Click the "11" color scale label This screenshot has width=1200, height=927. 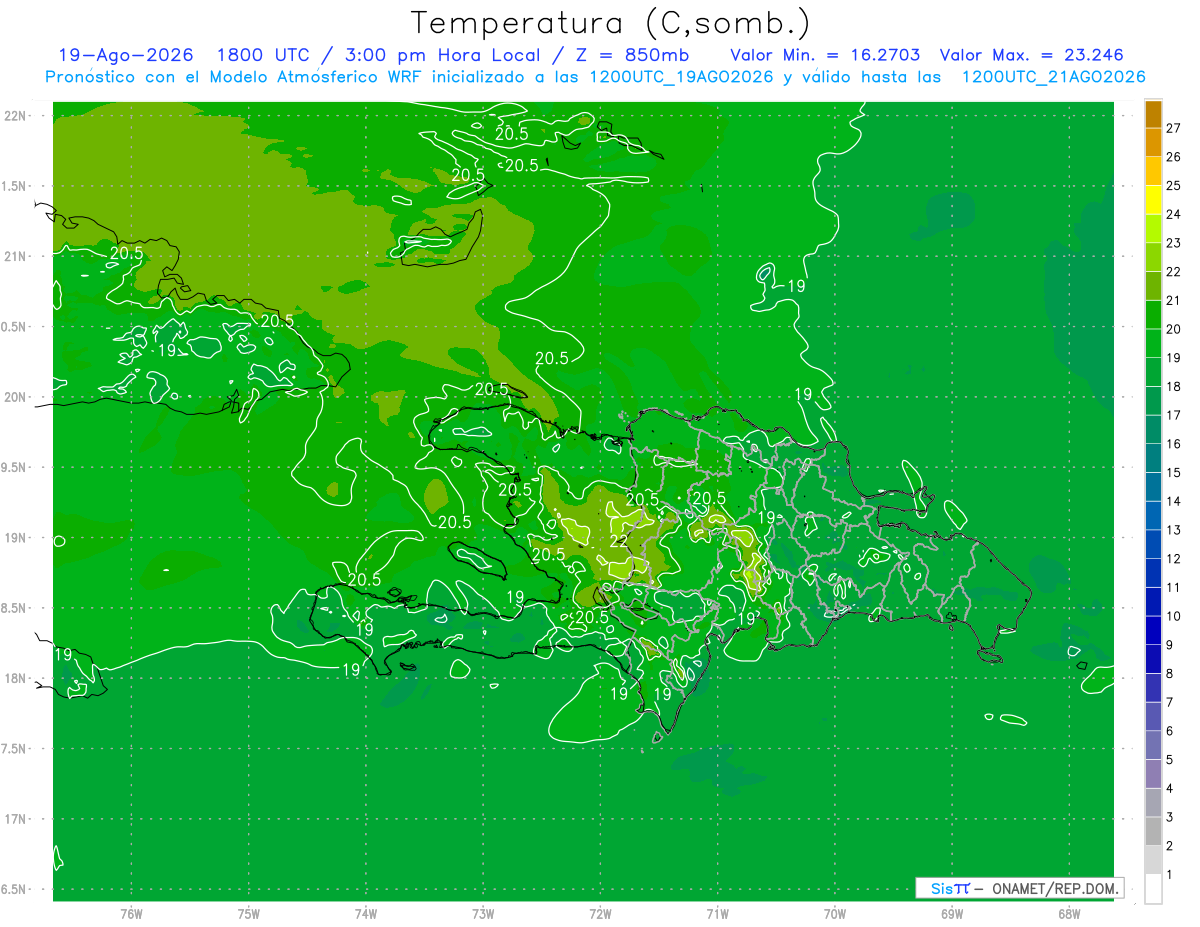coord(1174,587)
